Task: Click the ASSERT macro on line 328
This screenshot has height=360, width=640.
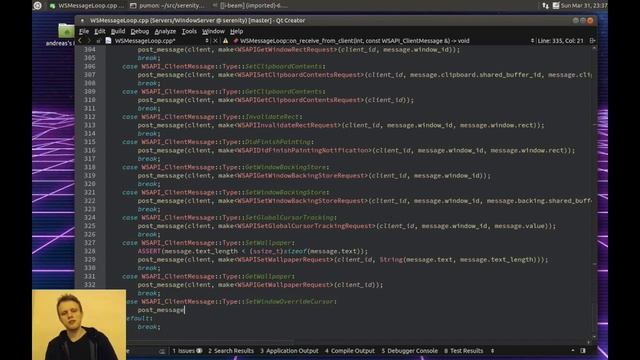Action: pos(149,251)
